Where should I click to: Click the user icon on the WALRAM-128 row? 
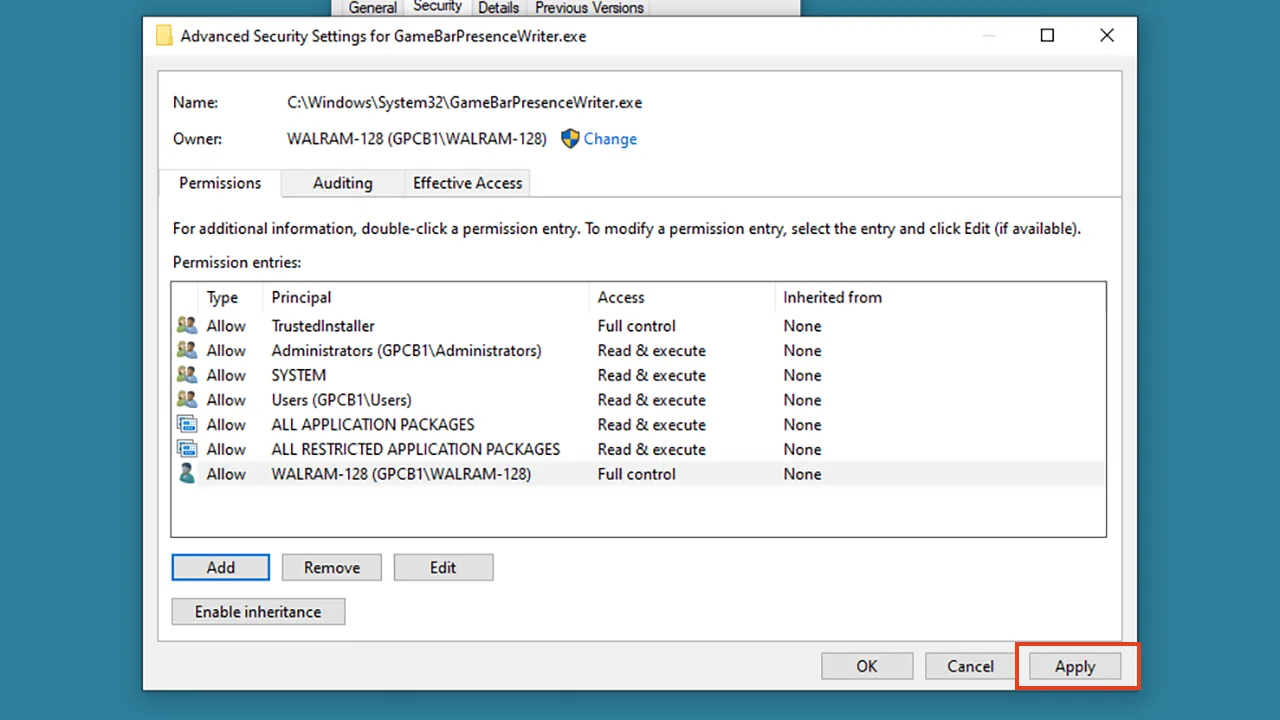click(x=187, y=474)
